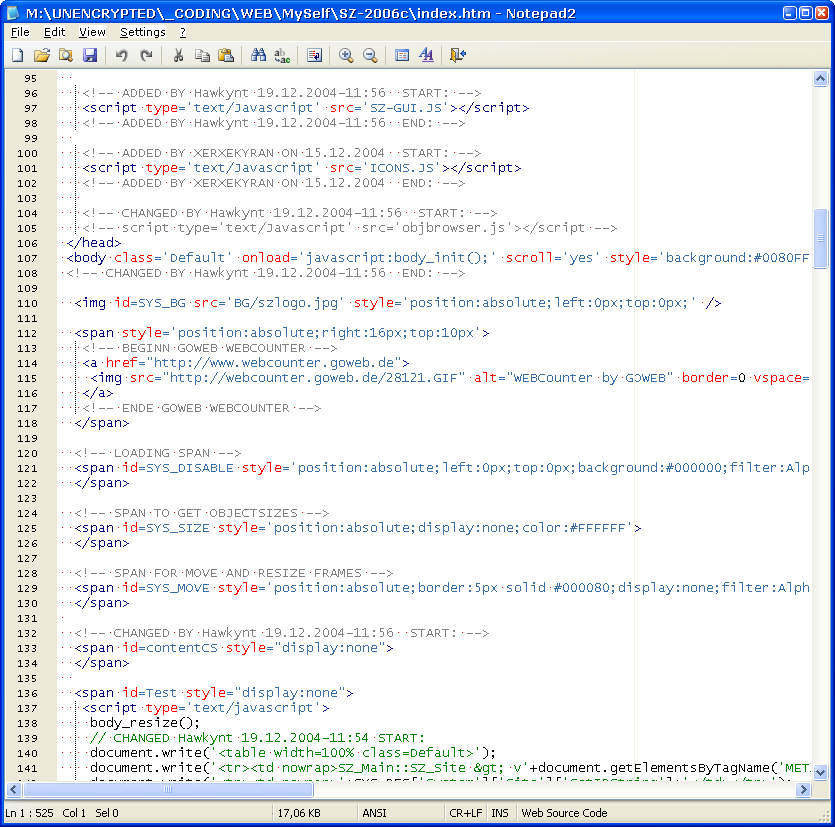Click the '<body' tag on line 107

86,258
